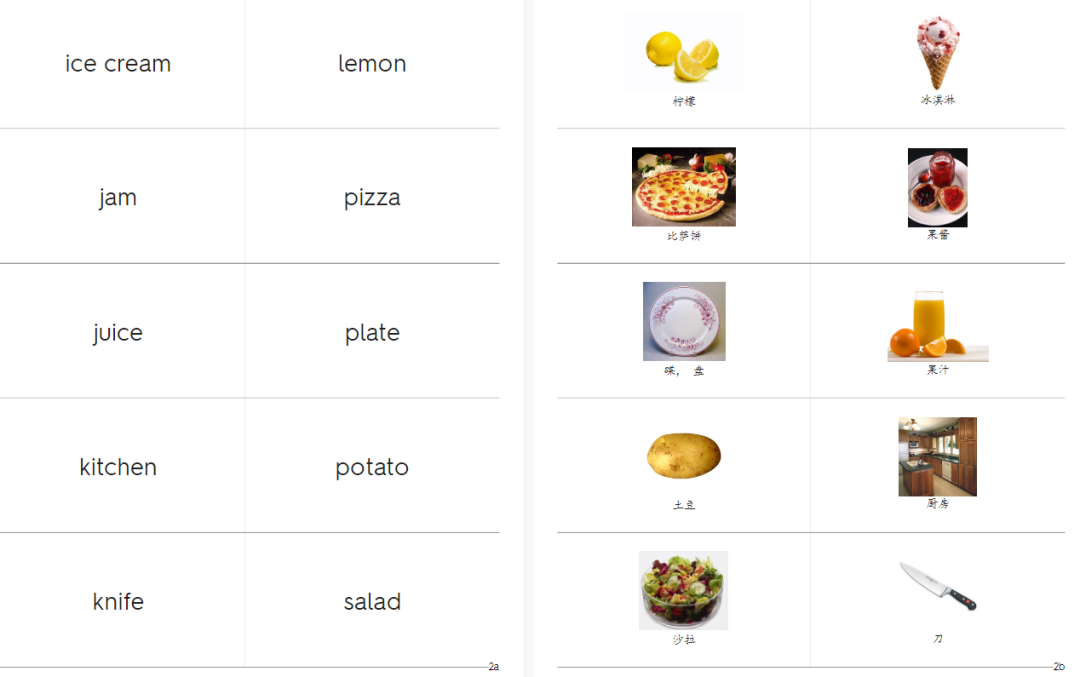Click the "kitchen" word card
The width and height of the screenshot is (1080, 677).
tap(118, 467)
